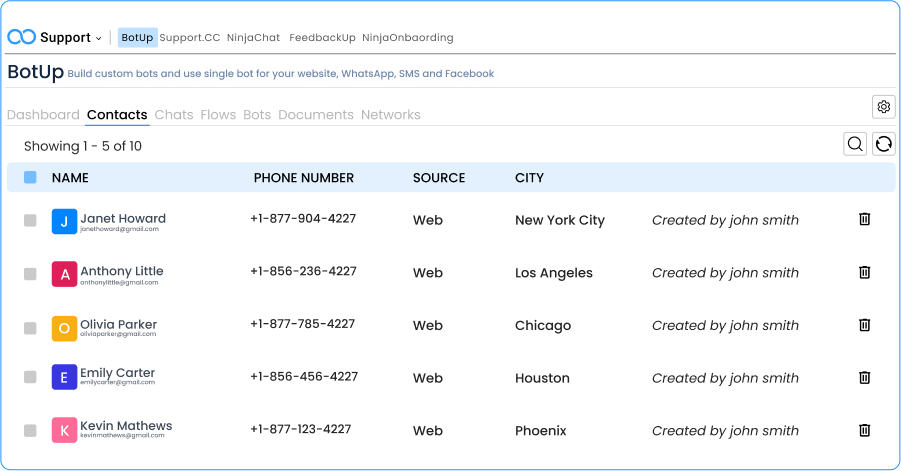Open Support.CC in top navigation
Viewport: 901px width, 471px height.
tap(190, 38)
